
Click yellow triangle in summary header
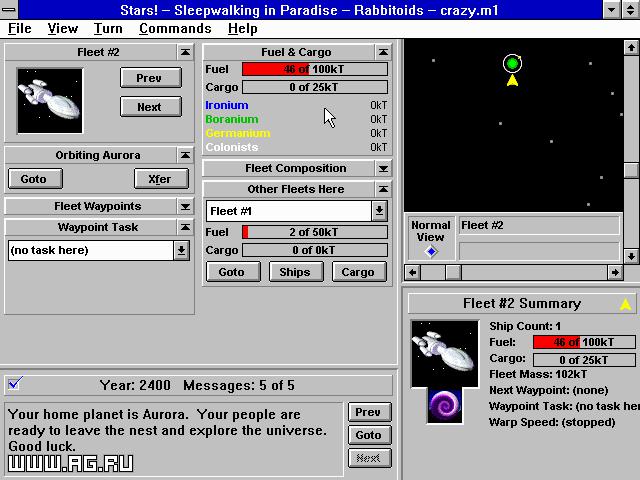626,304
